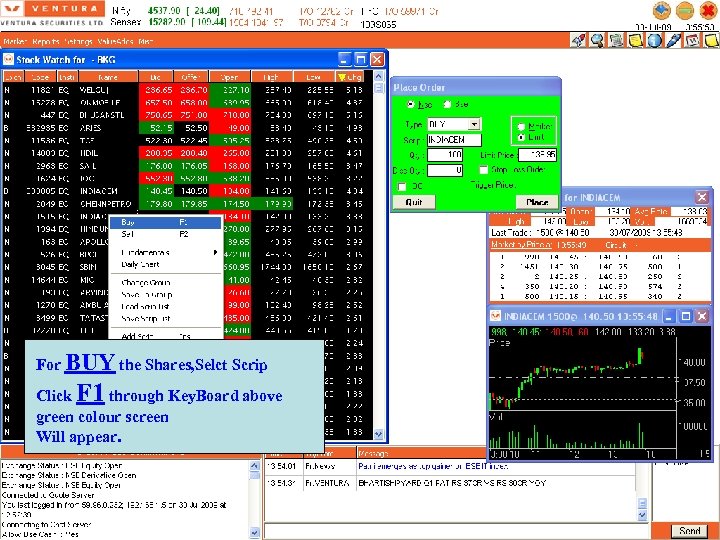Image resolution: width=720 pixels, height=540 pixels.
Task: Select the ARIES row in Stock Watch
Action: [186, 128]
